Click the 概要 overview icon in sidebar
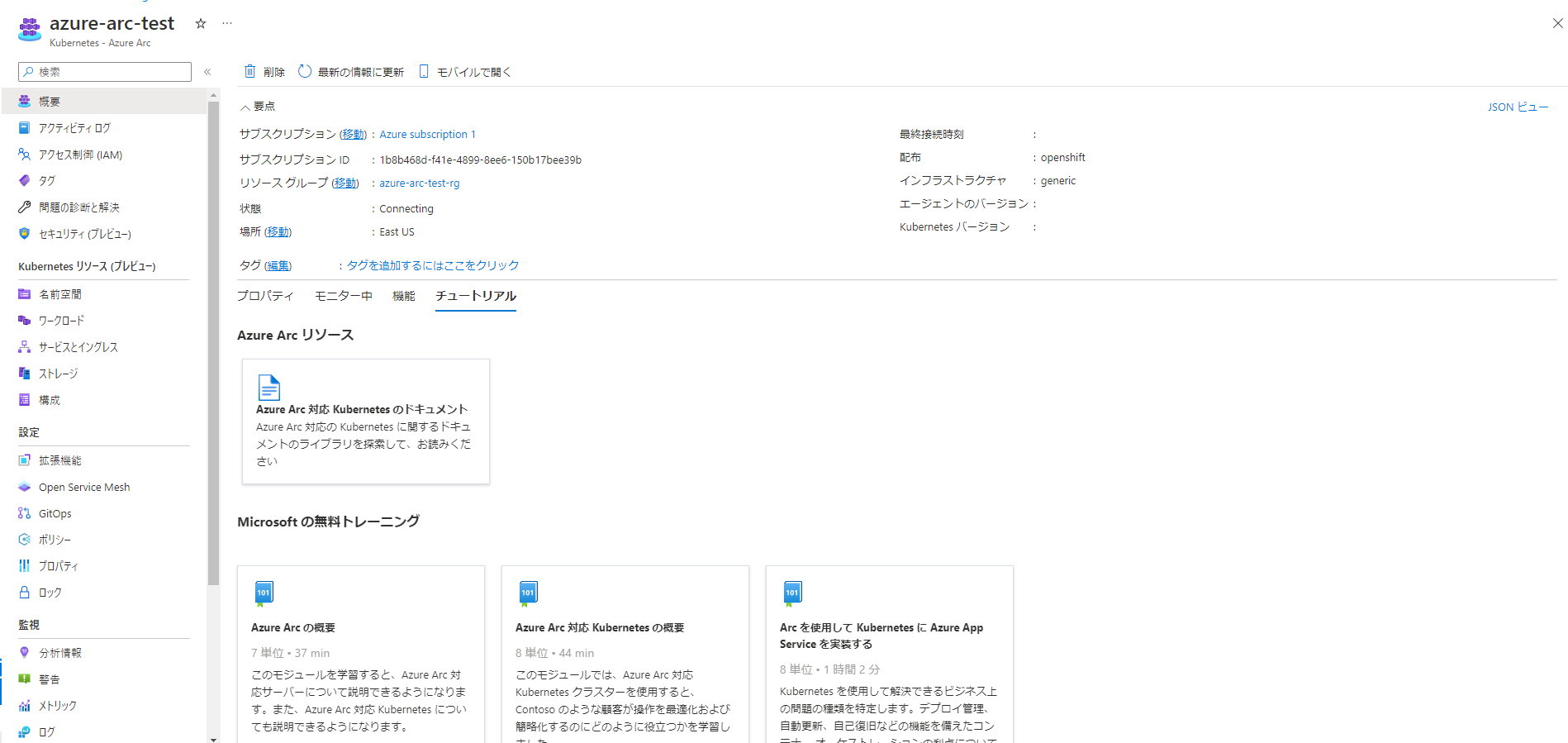Viewport: 1568px width, 743px height. click(x=25, y=102)
